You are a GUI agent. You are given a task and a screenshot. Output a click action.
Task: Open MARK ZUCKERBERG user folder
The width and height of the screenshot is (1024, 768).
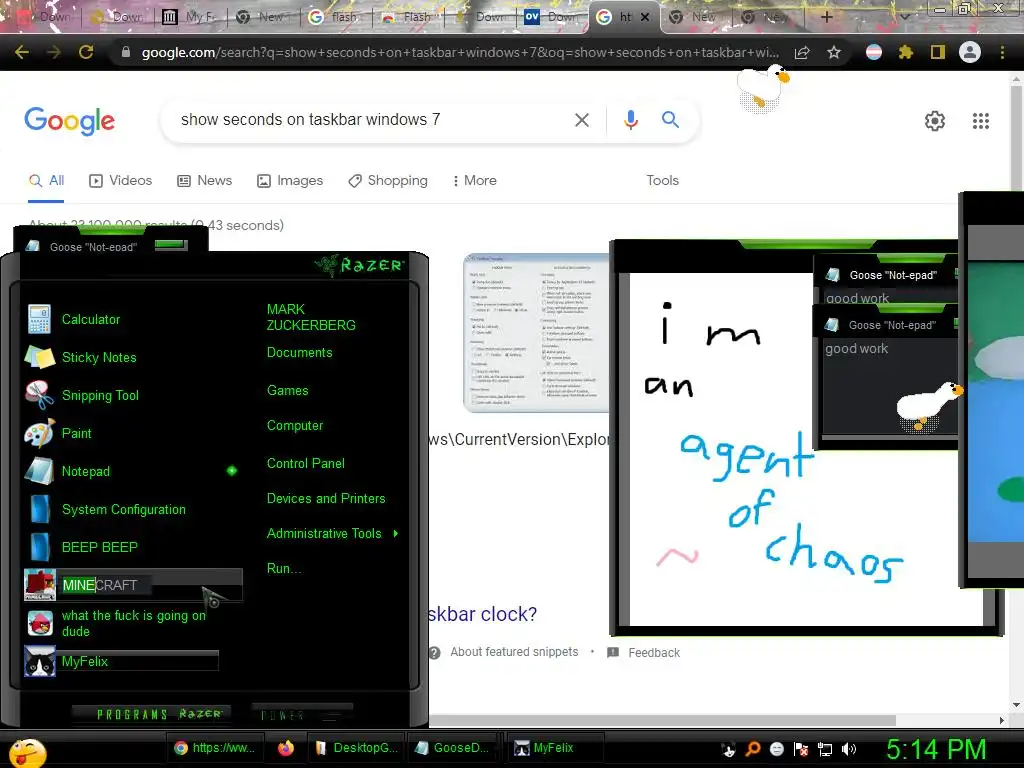(311, 317)
